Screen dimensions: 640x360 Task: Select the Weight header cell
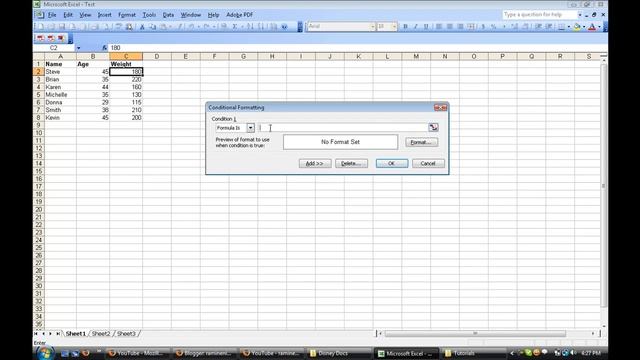point(126,64)
